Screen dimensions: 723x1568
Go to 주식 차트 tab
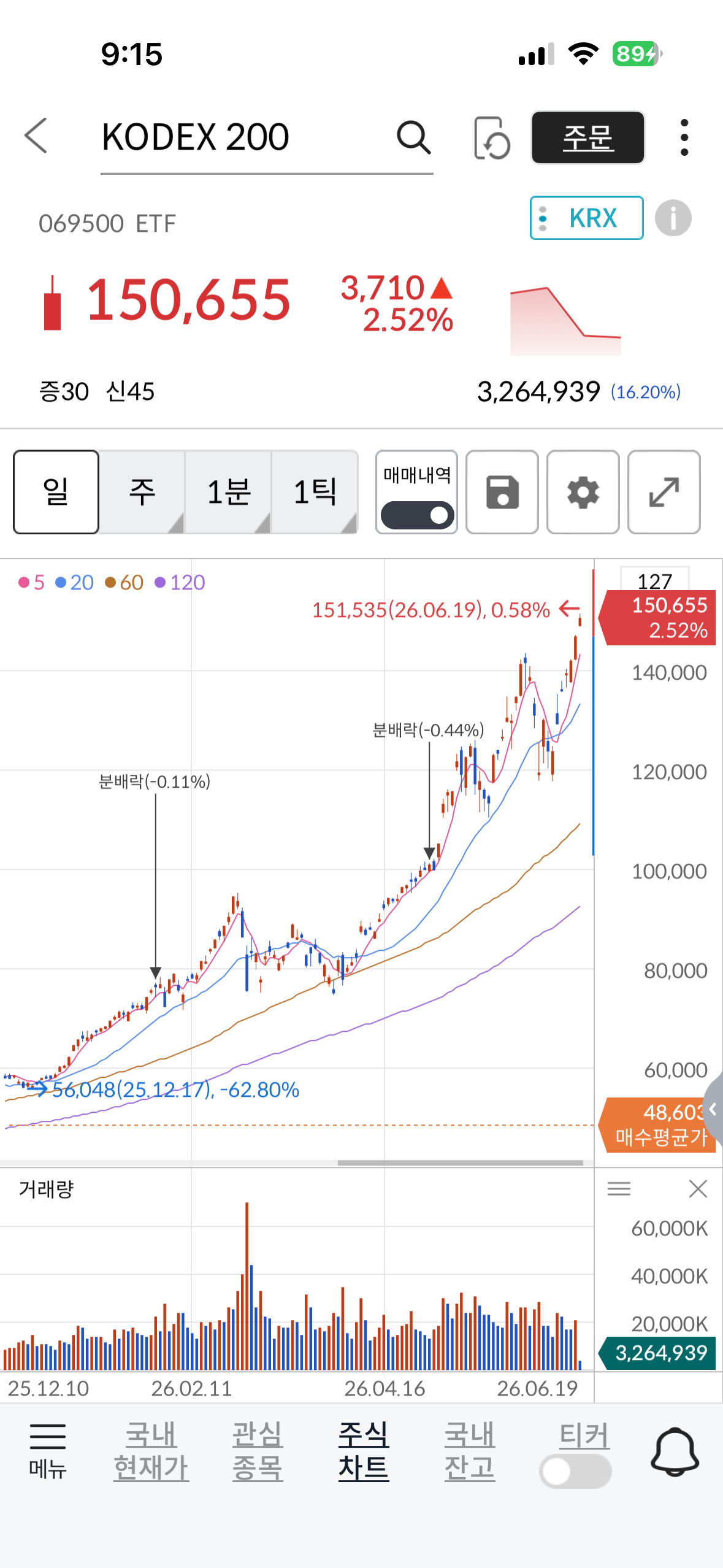click(x=364, y=1451)
